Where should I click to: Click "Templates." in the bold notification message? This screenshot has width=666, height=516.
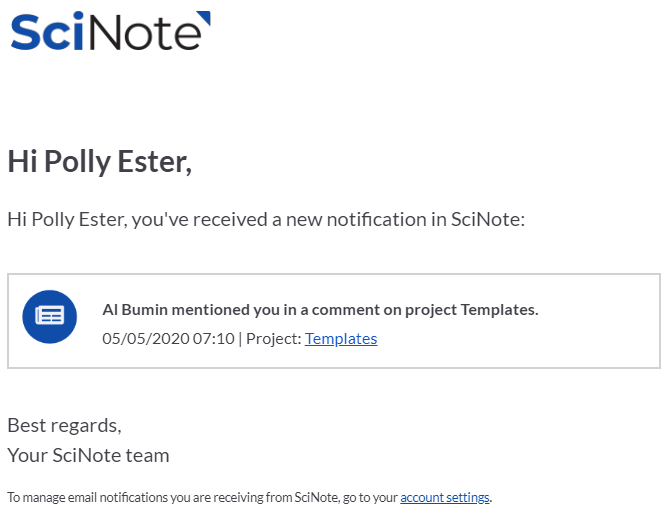[501, 309]
